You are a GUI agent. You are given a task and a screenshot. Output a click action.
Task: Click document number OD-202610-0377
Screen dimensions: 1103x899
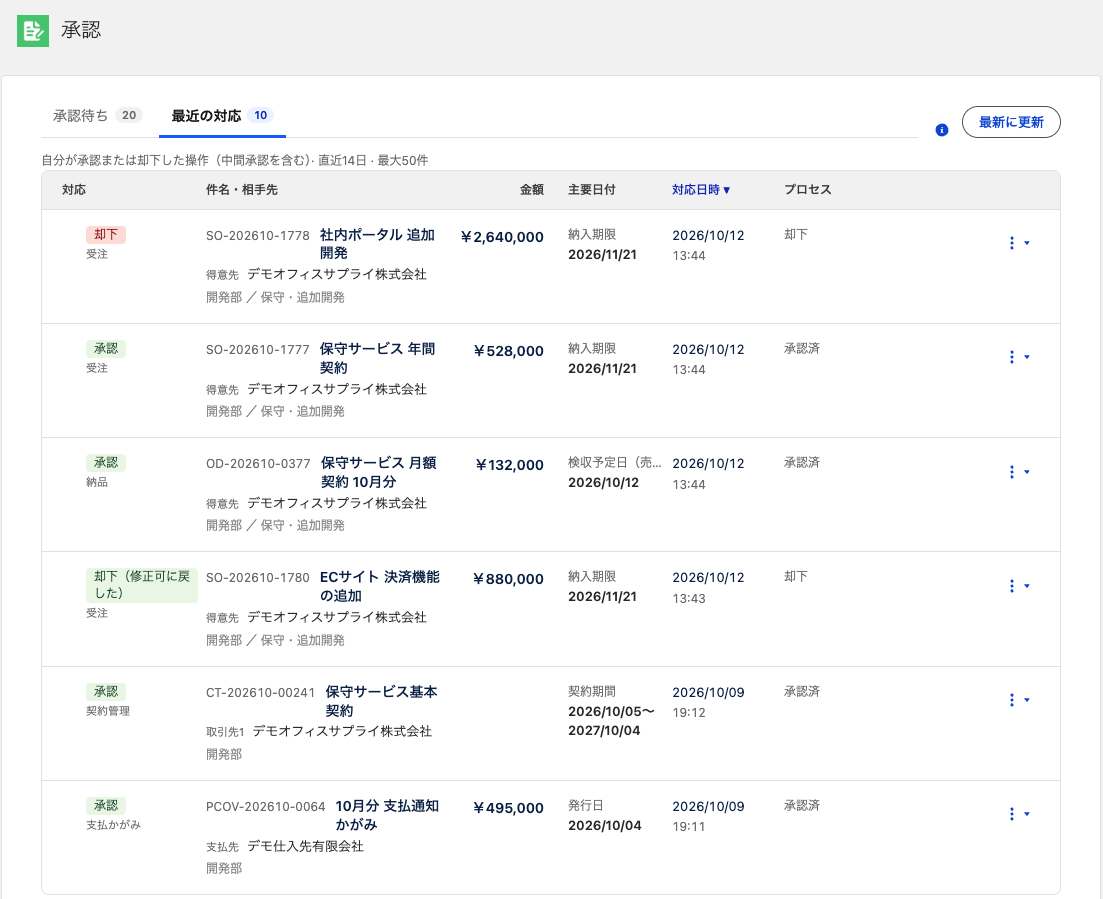[258, 464]
